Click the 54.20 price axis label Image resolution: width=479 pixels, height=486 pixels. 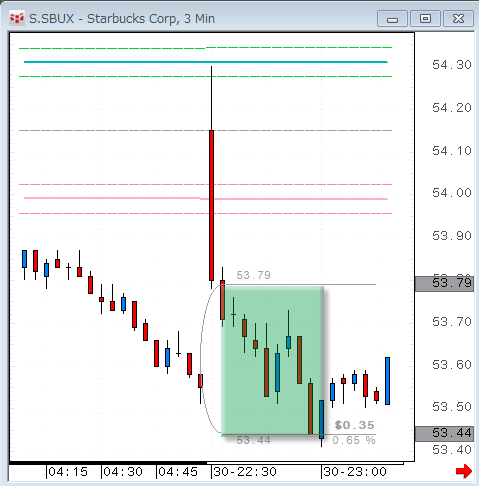point(452,108)
